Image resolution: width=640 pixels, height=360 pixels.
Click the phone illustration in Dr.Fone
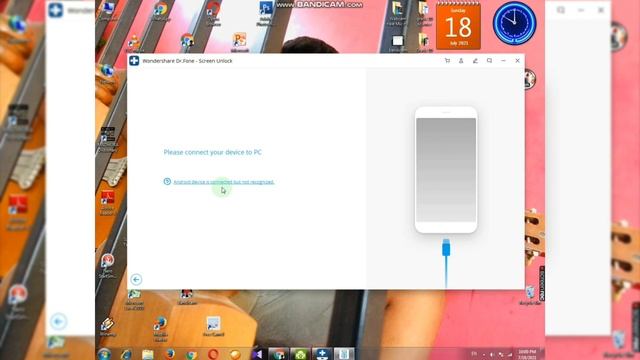pyautogui.click(x=446, y=170)
